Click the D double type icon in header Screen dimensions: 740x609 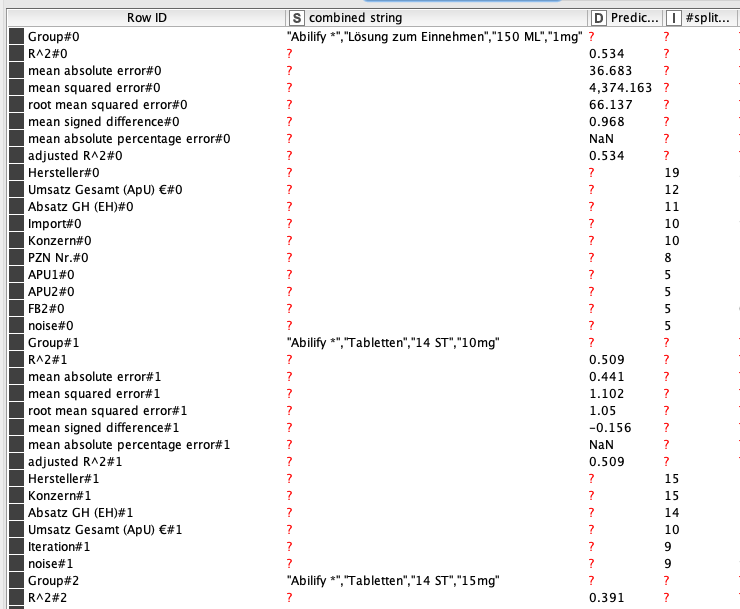tap(598, 18)
